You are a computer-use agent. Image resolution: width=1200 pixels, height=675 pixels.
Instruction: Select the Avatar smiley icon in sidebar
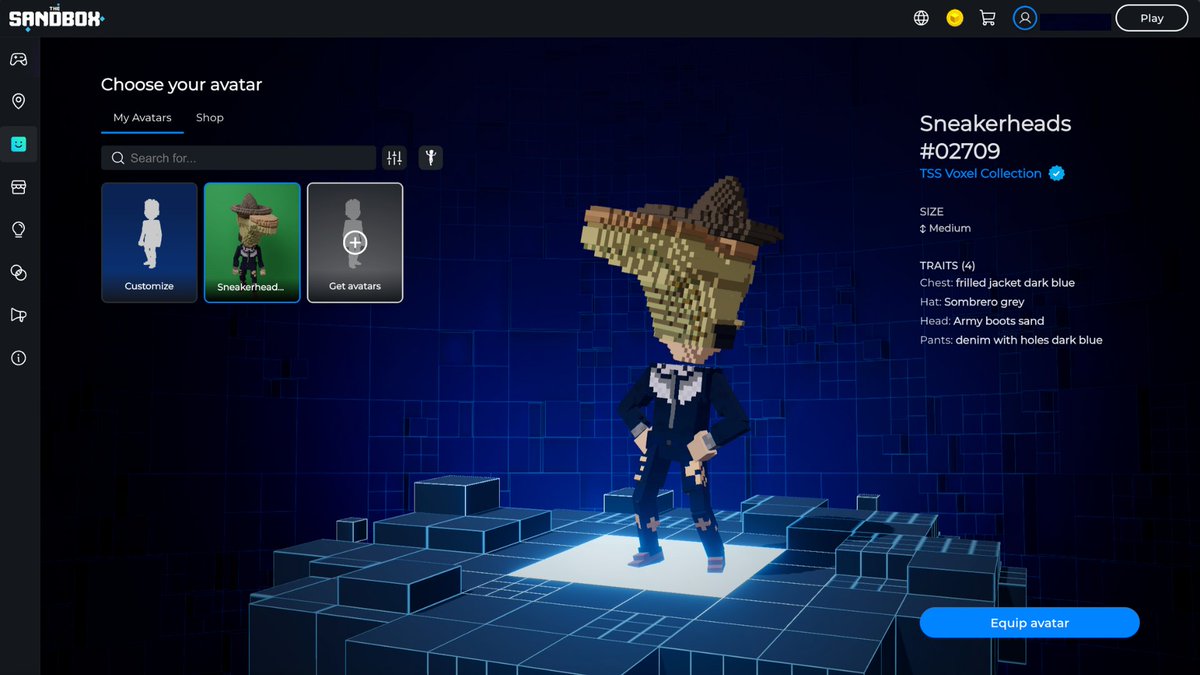18,144
